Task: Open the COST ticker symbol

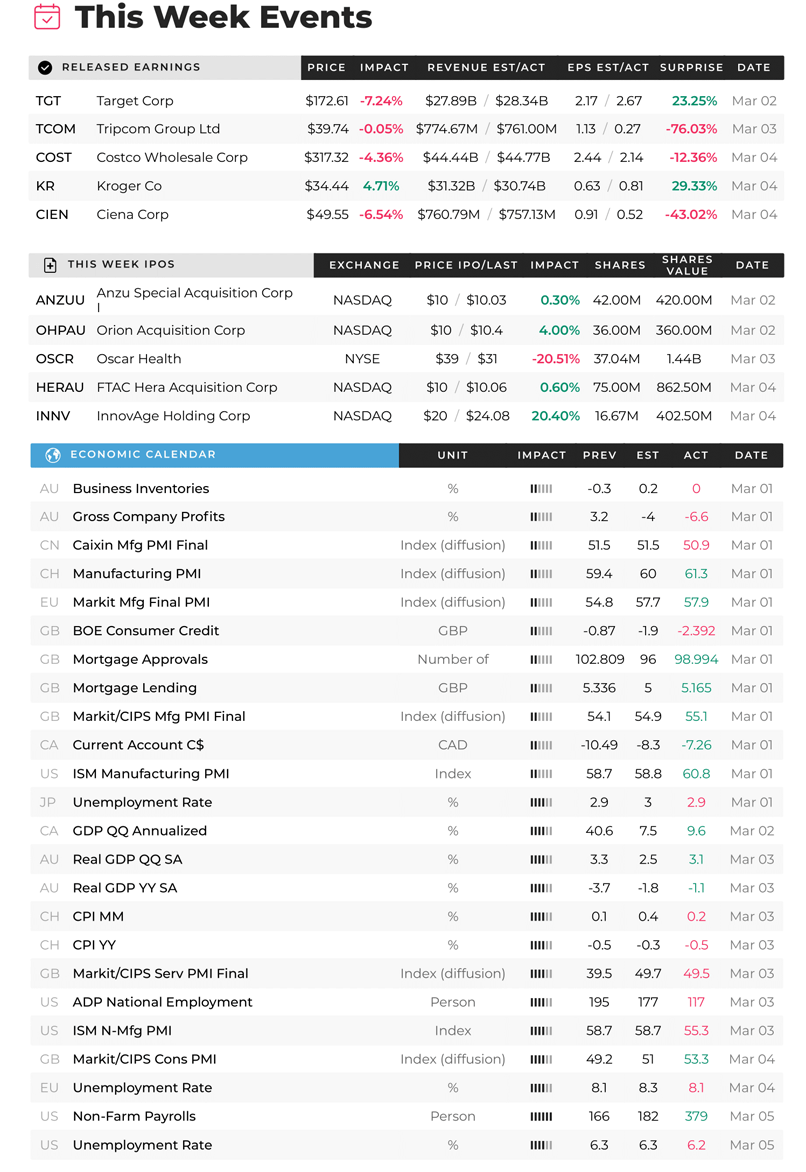Action: (x=53, y=158)
